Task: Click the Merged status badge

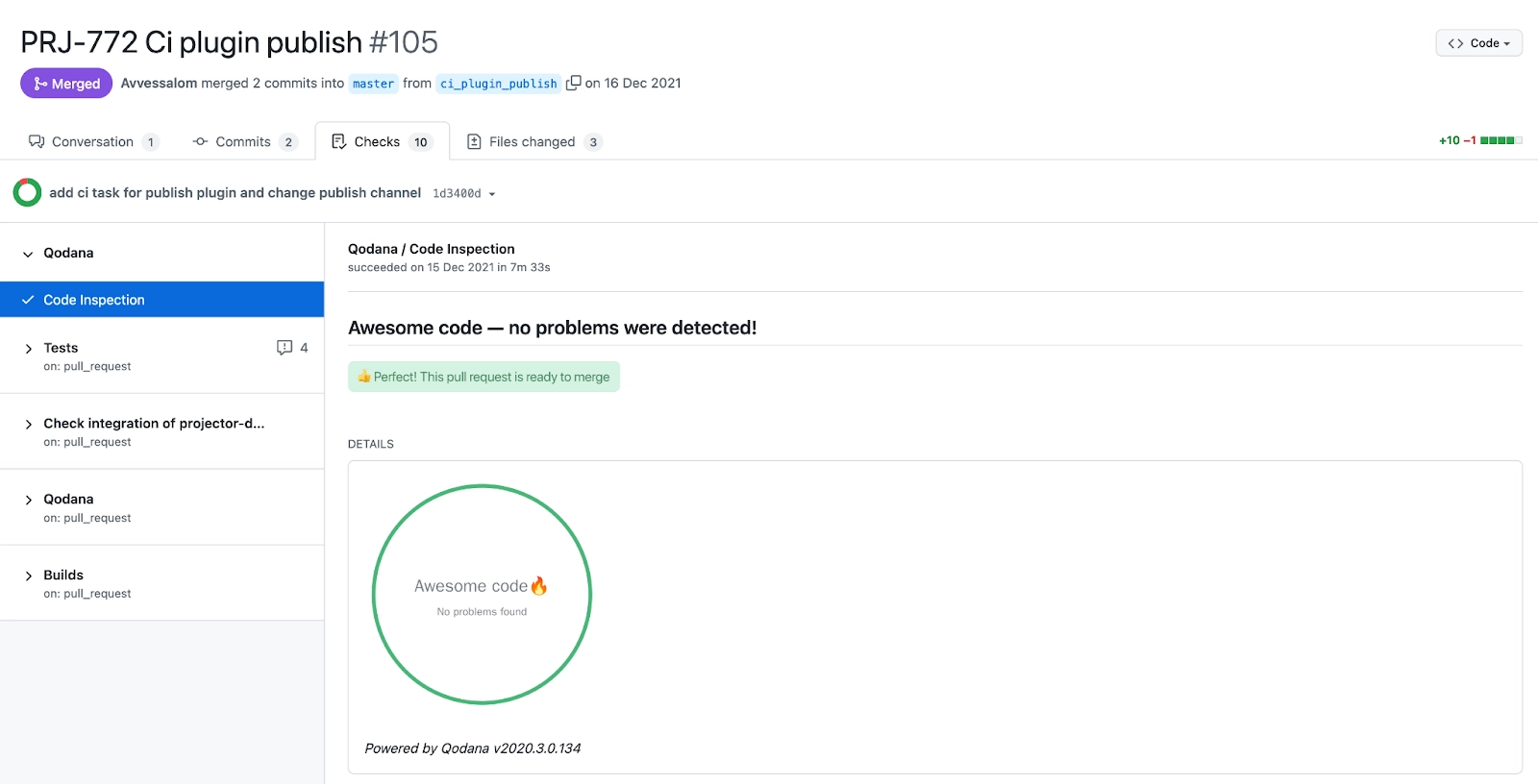Action: tap(66, 84)
